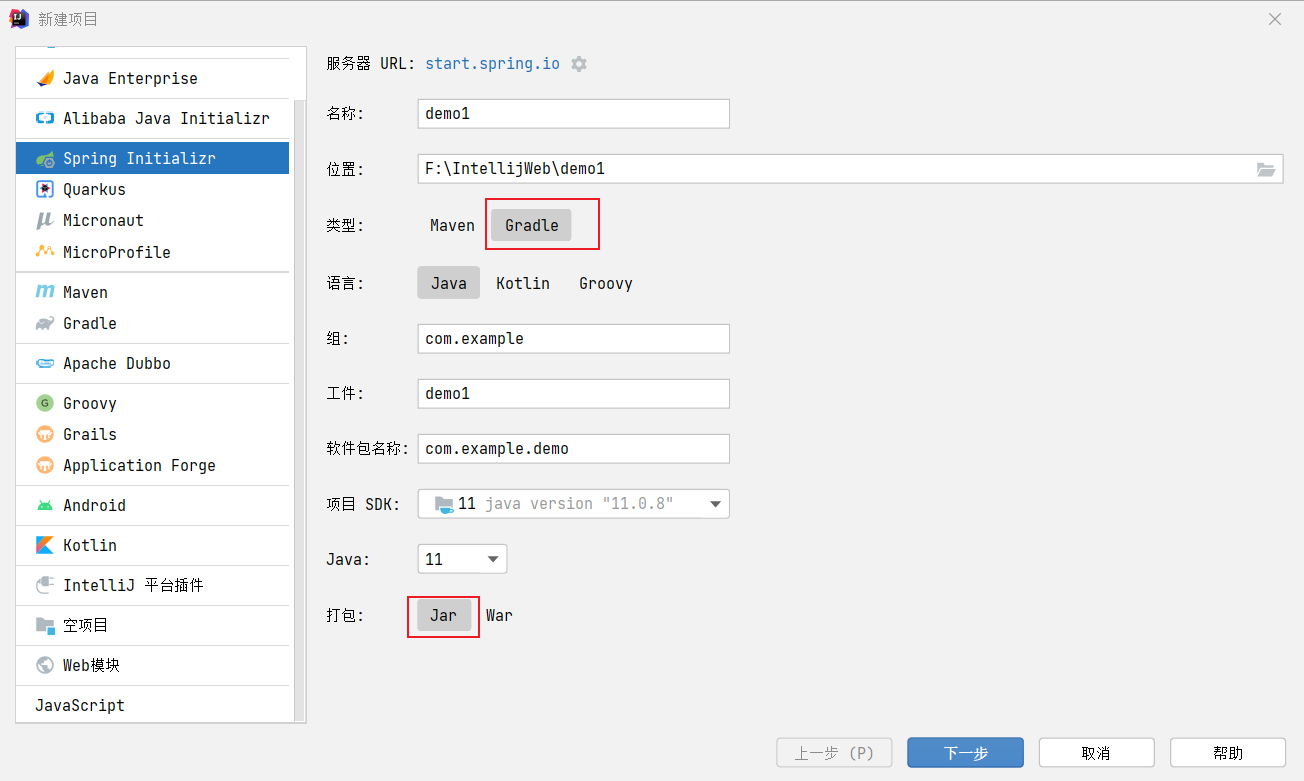Click the Maven m icon
Viewport: 1304px width, 781px height.
click(x=45, y=292)
